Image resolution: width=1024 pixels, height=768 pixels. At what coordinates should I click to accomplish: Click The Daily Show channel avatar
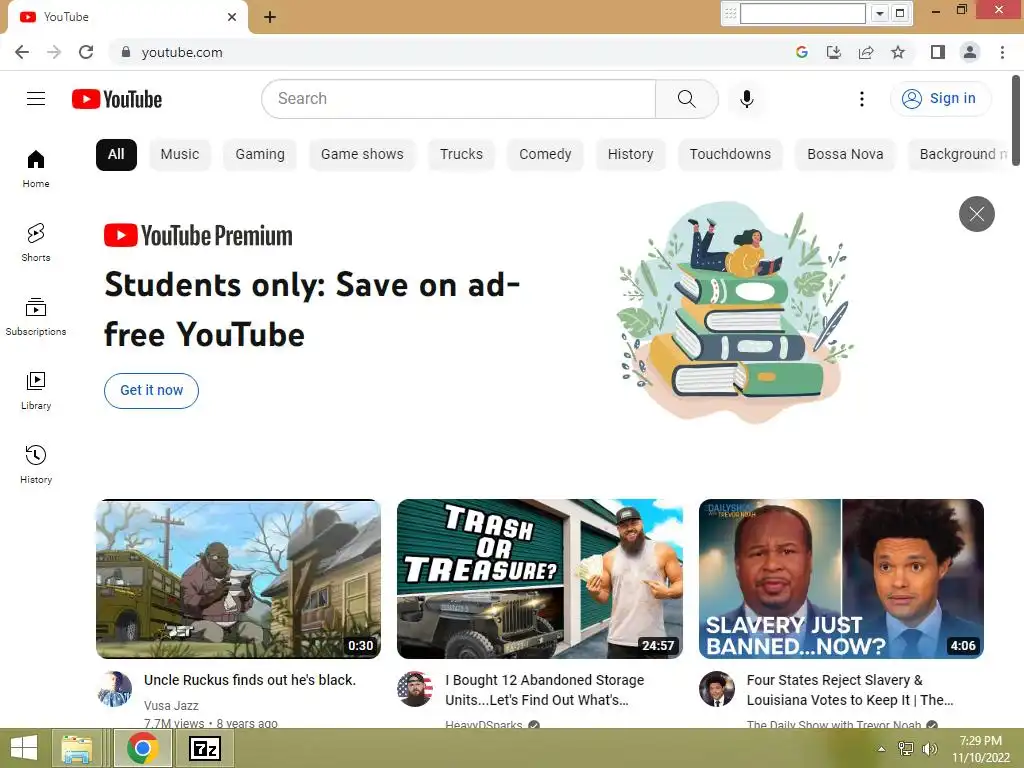716,689
